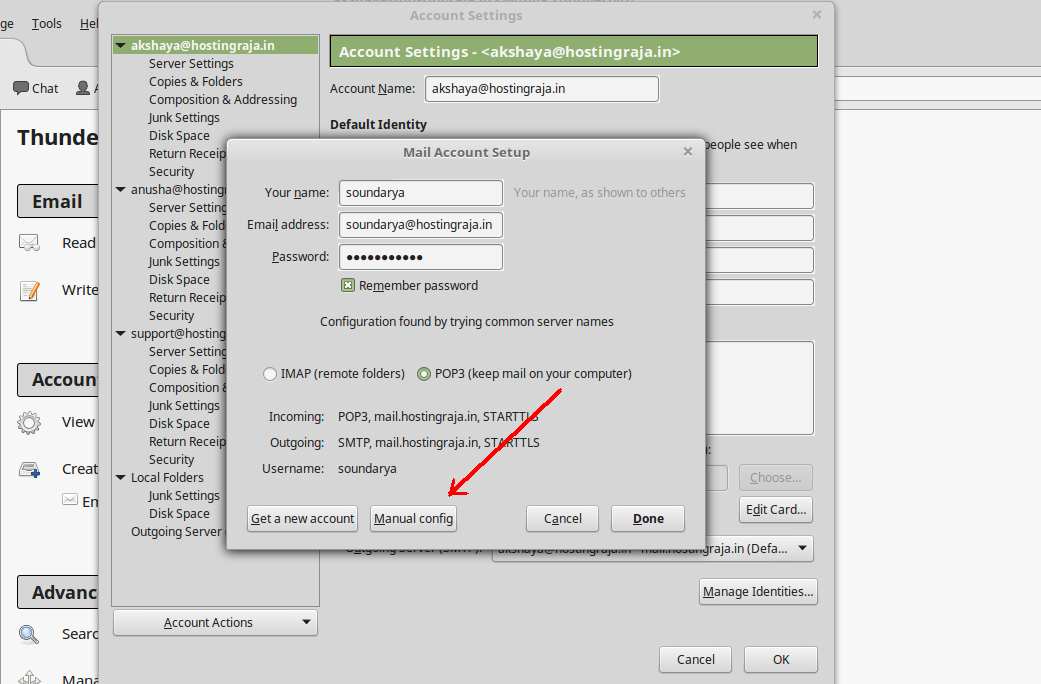Screen dimensions: 1041x684
Task: Collapse the anusha@hostingraja account tree
Action: (x=121, y=189)
